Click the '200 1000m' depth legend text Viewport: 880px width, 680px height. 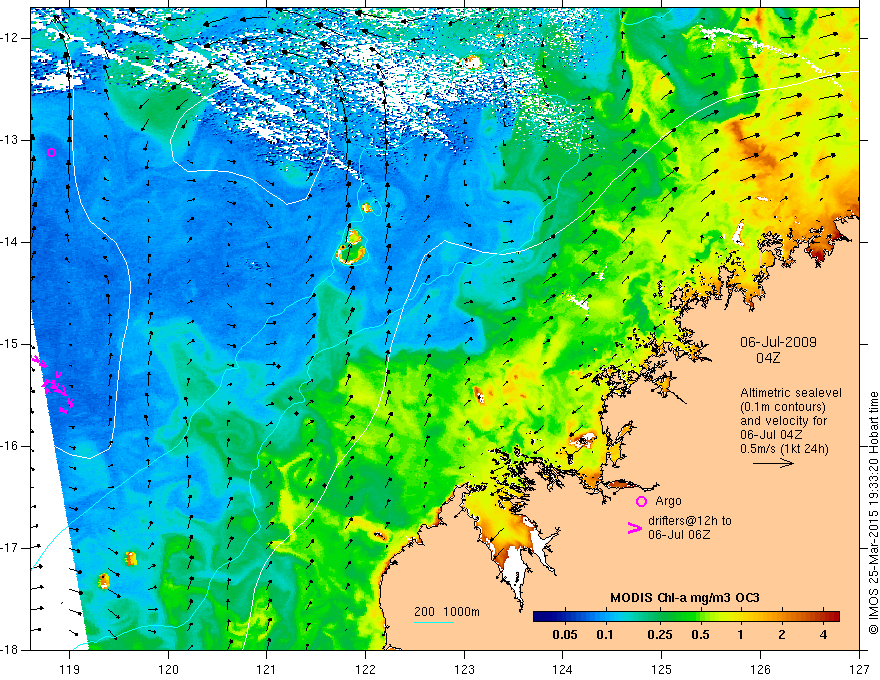(x=447, y=612)
